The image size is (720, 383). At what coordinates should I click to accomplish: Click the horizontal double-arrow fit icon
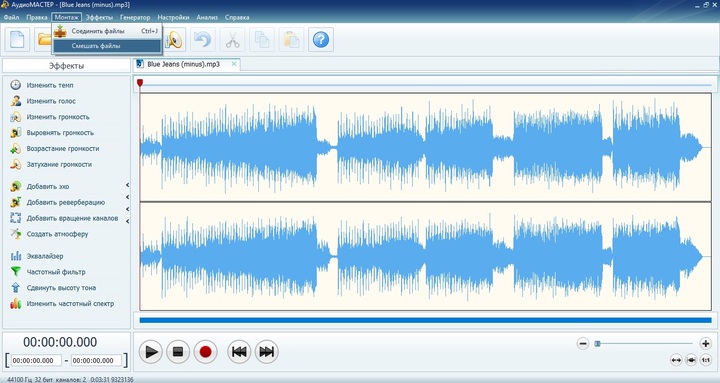(676, 360)
